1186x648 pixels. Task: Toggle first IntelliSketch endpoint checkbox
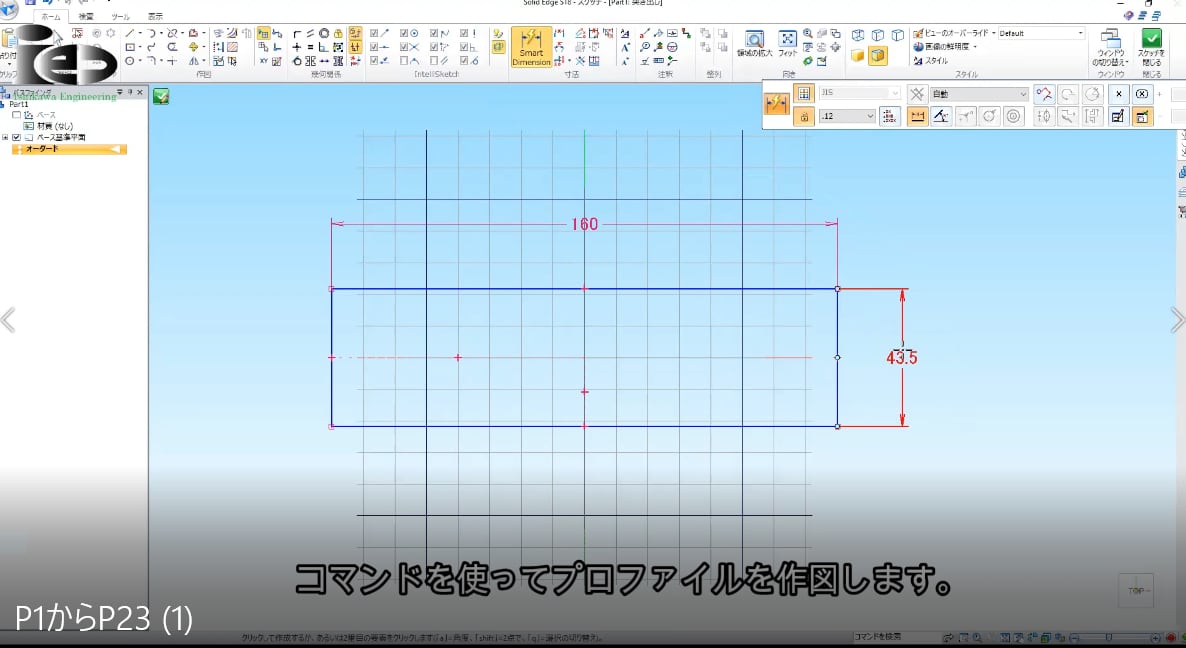pos(374,33)
